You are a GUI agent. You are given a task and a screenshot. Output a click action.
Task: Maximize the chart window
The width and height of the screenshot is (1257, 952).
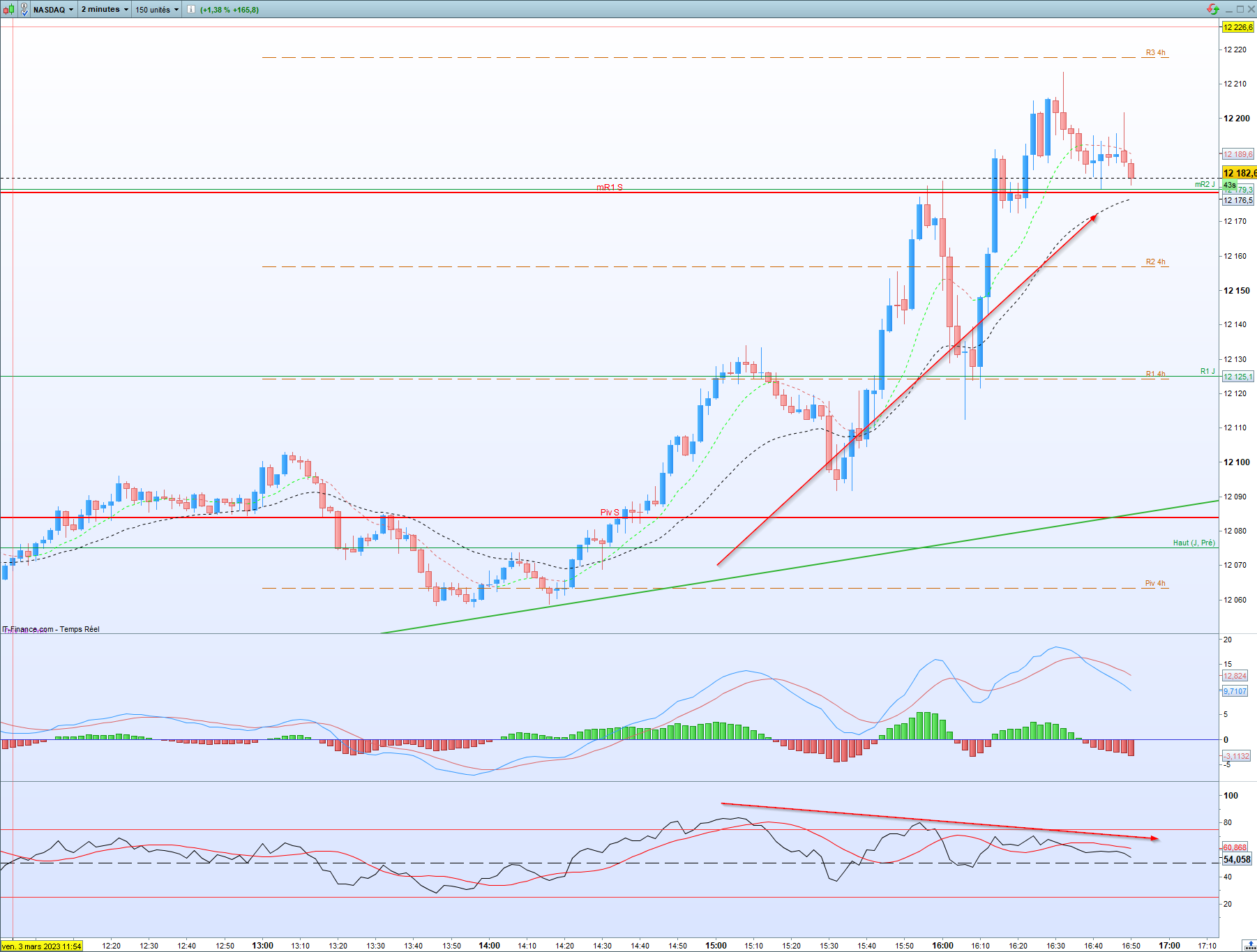1240,9
